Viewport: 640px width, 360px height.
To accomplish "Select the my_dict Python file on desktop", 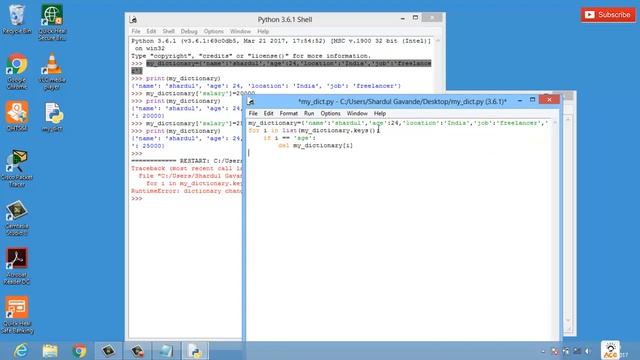I will click(x=52, y=117).
